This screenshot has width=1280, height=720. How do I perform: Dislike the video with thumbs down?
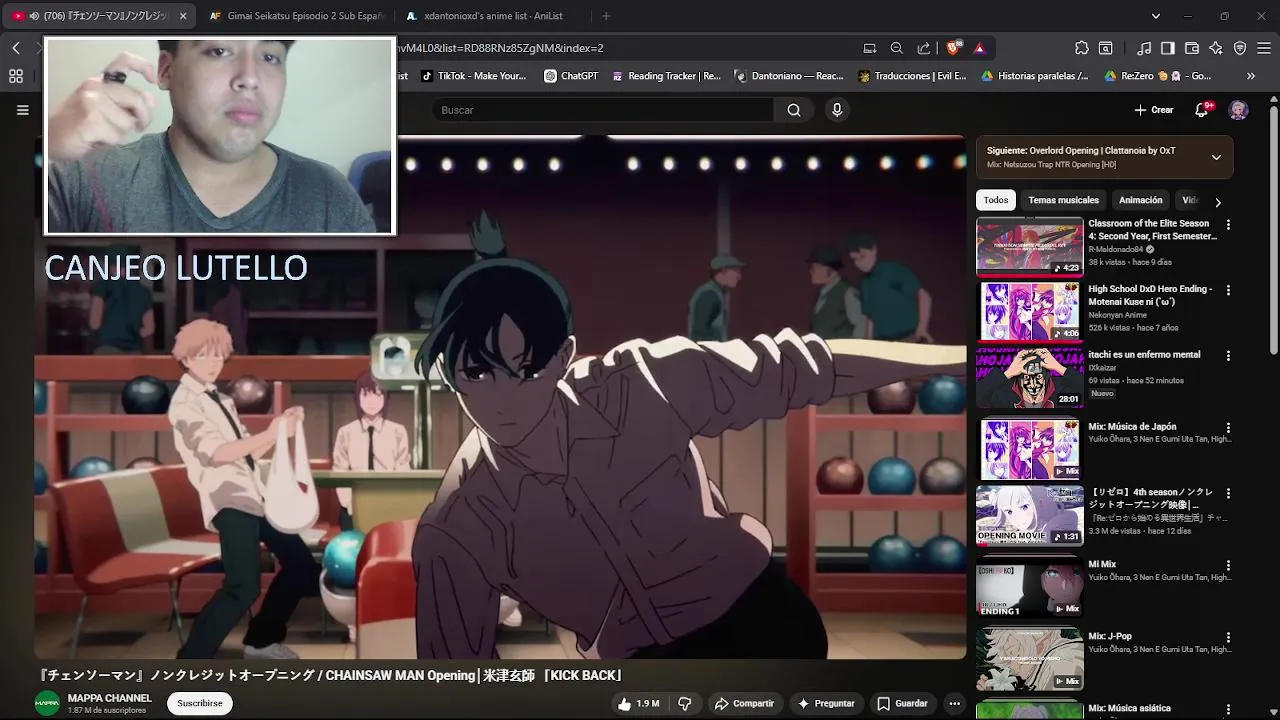tap(685, 704)
